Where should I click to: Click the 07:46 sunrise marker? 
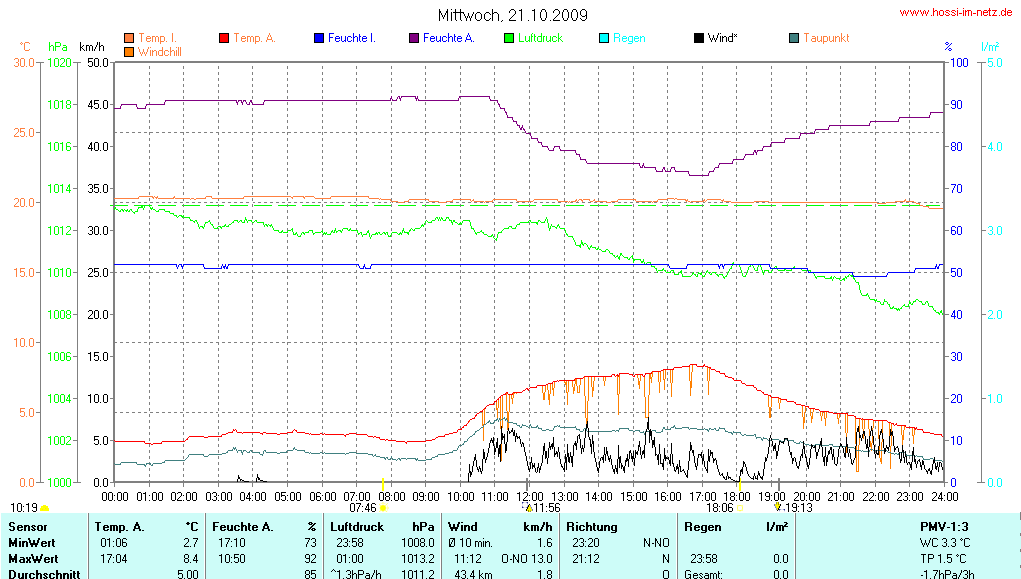[x=362, y=508]
